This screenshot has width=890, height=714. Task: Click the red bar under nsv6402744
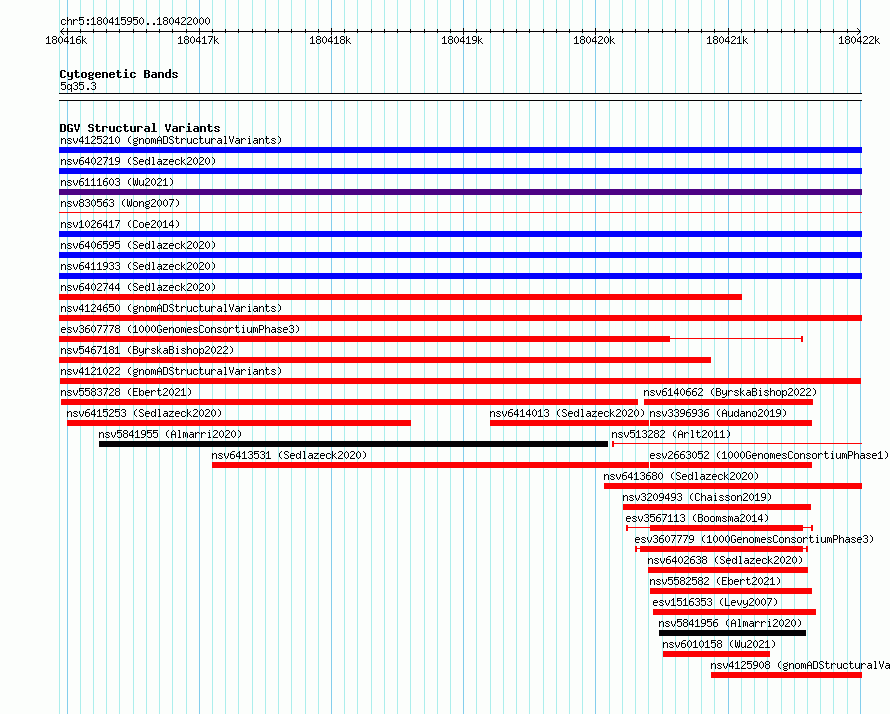coord(400,297)
